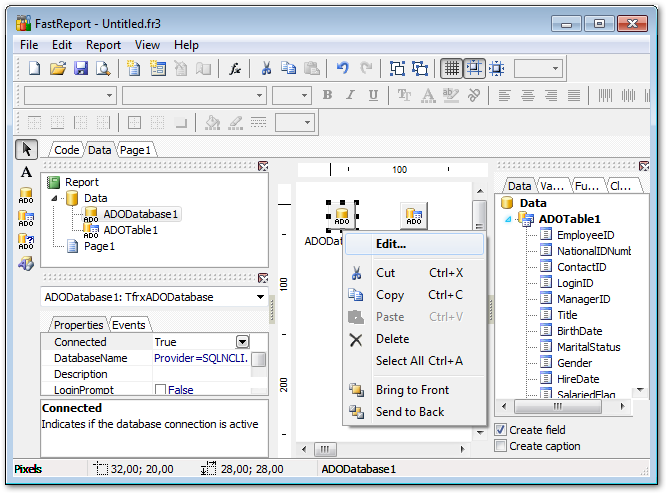Open the frame width dropdown

[x=307, y=123]
